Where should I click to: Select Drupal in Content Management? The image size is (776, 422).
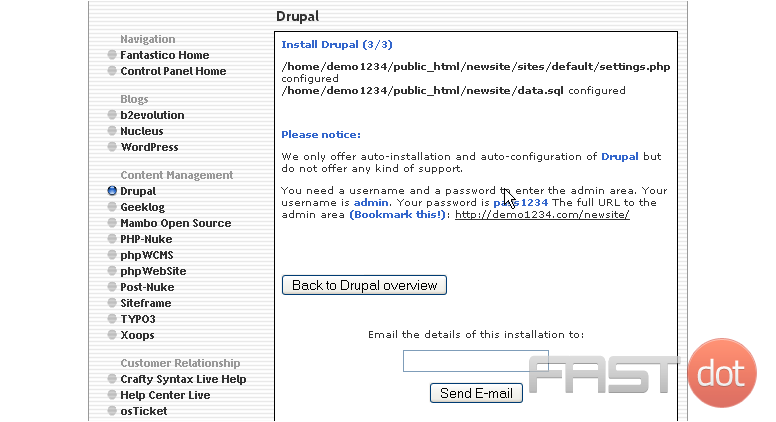pos(138,191)
